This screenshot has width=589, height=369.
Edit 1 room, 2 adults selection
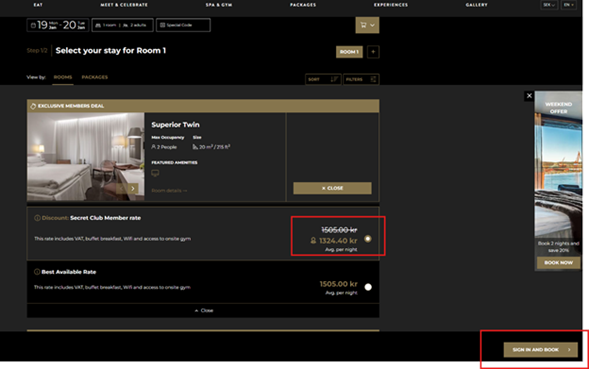(x=122, y=25)
